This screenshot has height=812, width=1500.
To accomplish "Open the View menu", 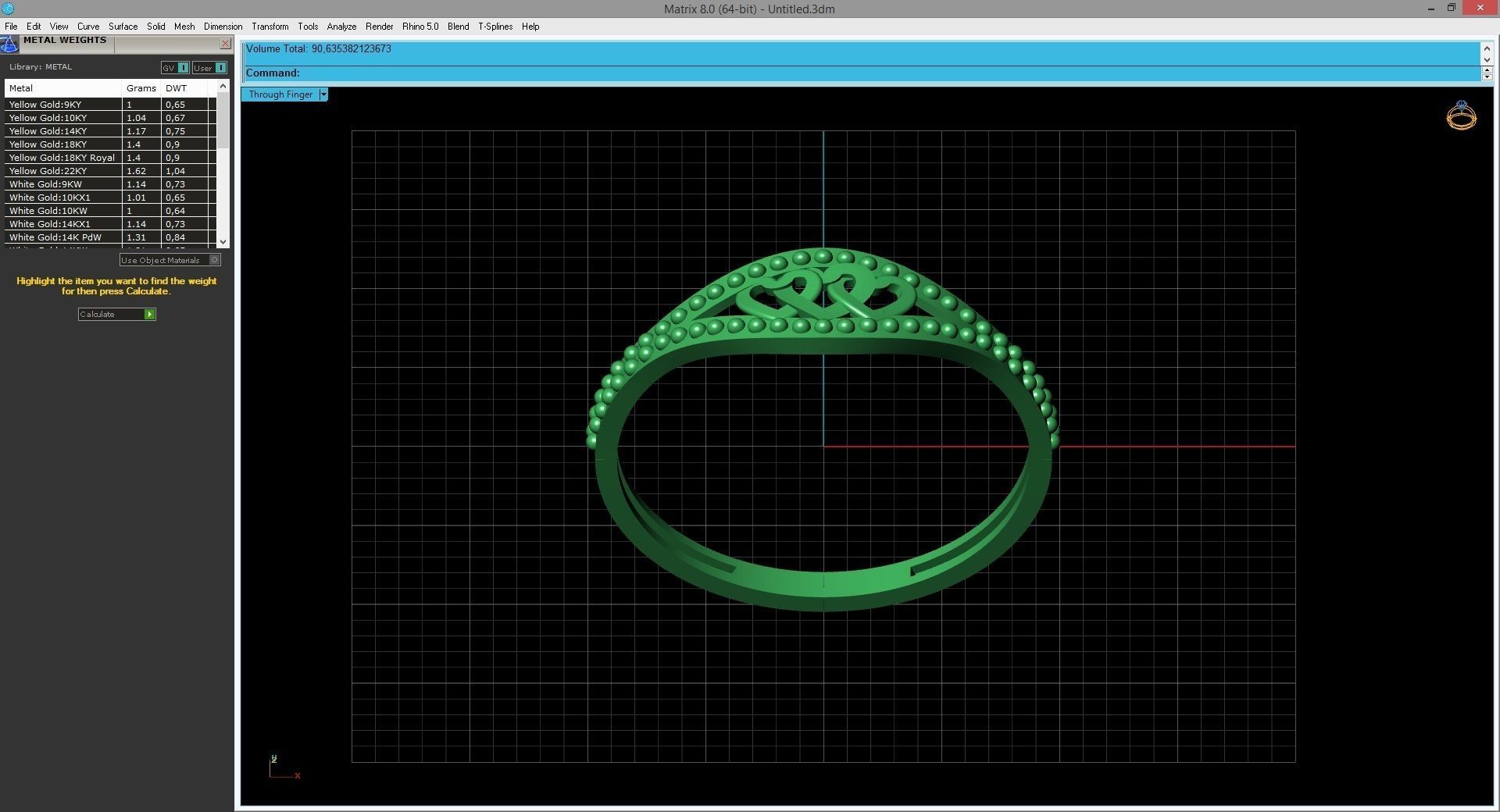I will [x=59, y=27].
